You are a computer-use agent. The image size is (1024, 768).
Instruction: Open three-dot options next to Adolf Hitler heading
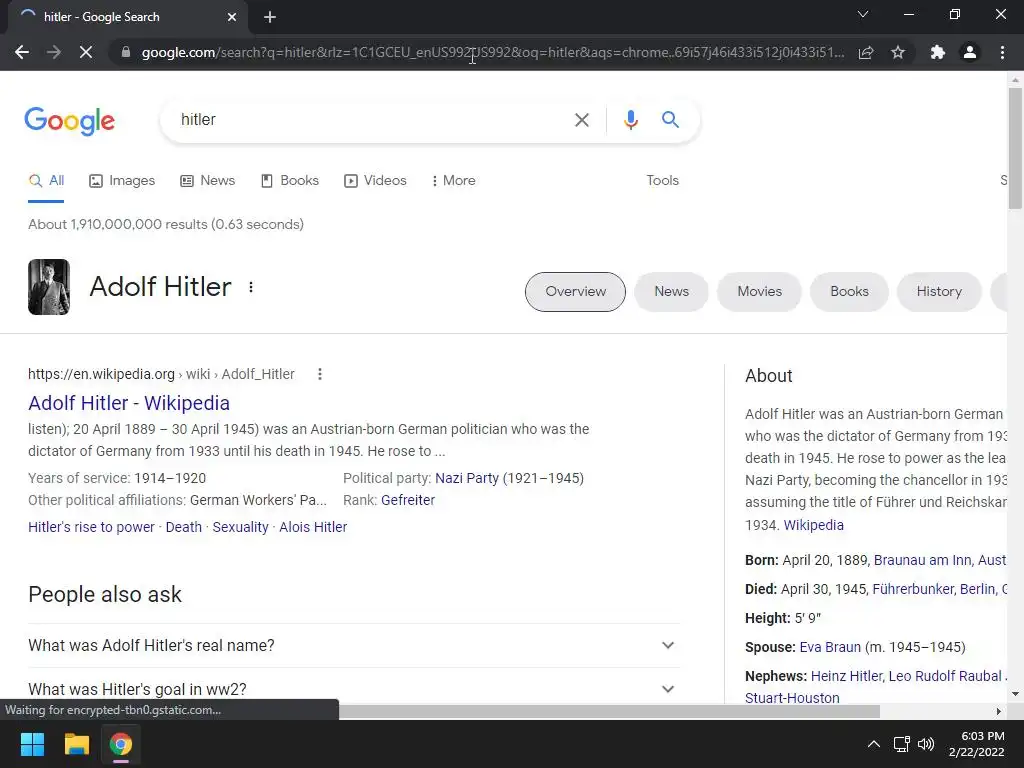pyautogui.click(x=251, y=287)
